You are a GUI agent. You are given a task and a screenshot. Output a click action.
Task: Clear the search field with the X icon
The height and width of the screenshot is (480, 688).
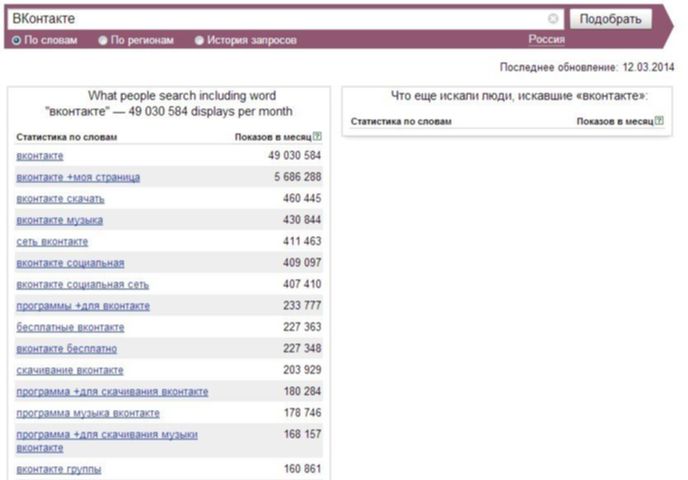[553, 18]
